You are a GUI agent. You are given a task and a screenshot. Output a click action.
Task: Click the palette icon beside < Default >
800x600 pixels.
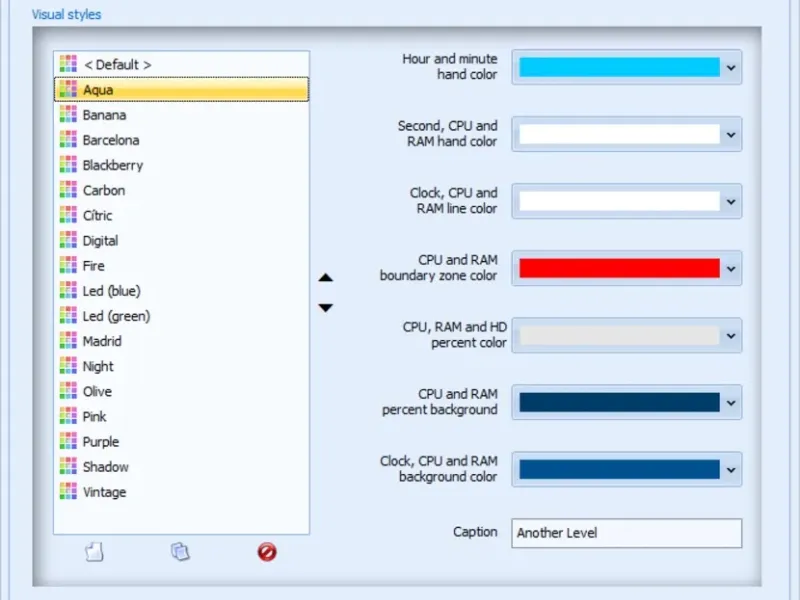click(68, 64)
